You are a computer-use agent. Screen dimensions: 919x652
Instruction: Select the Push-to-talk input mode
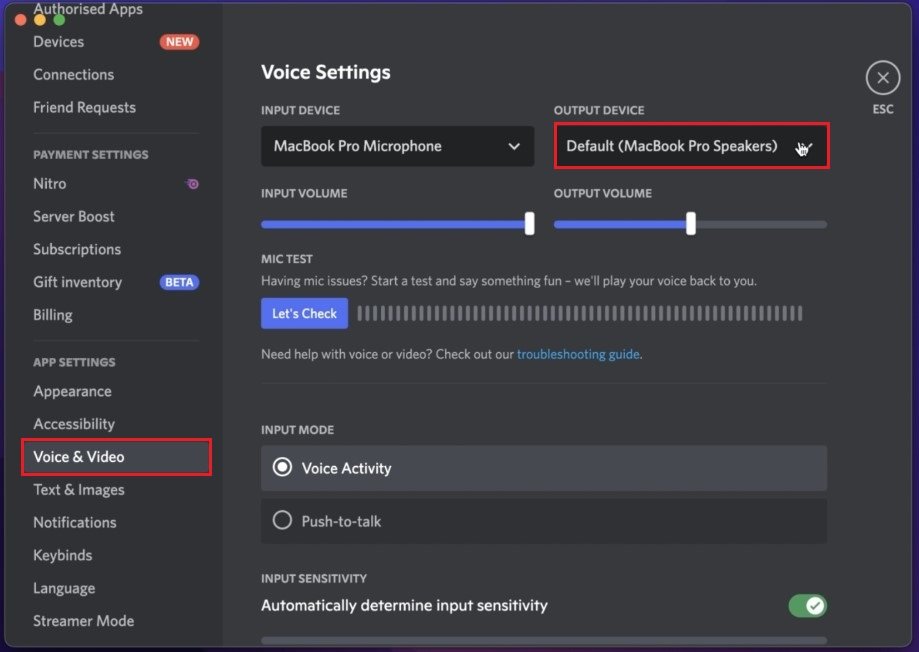[x=283, y=521]
